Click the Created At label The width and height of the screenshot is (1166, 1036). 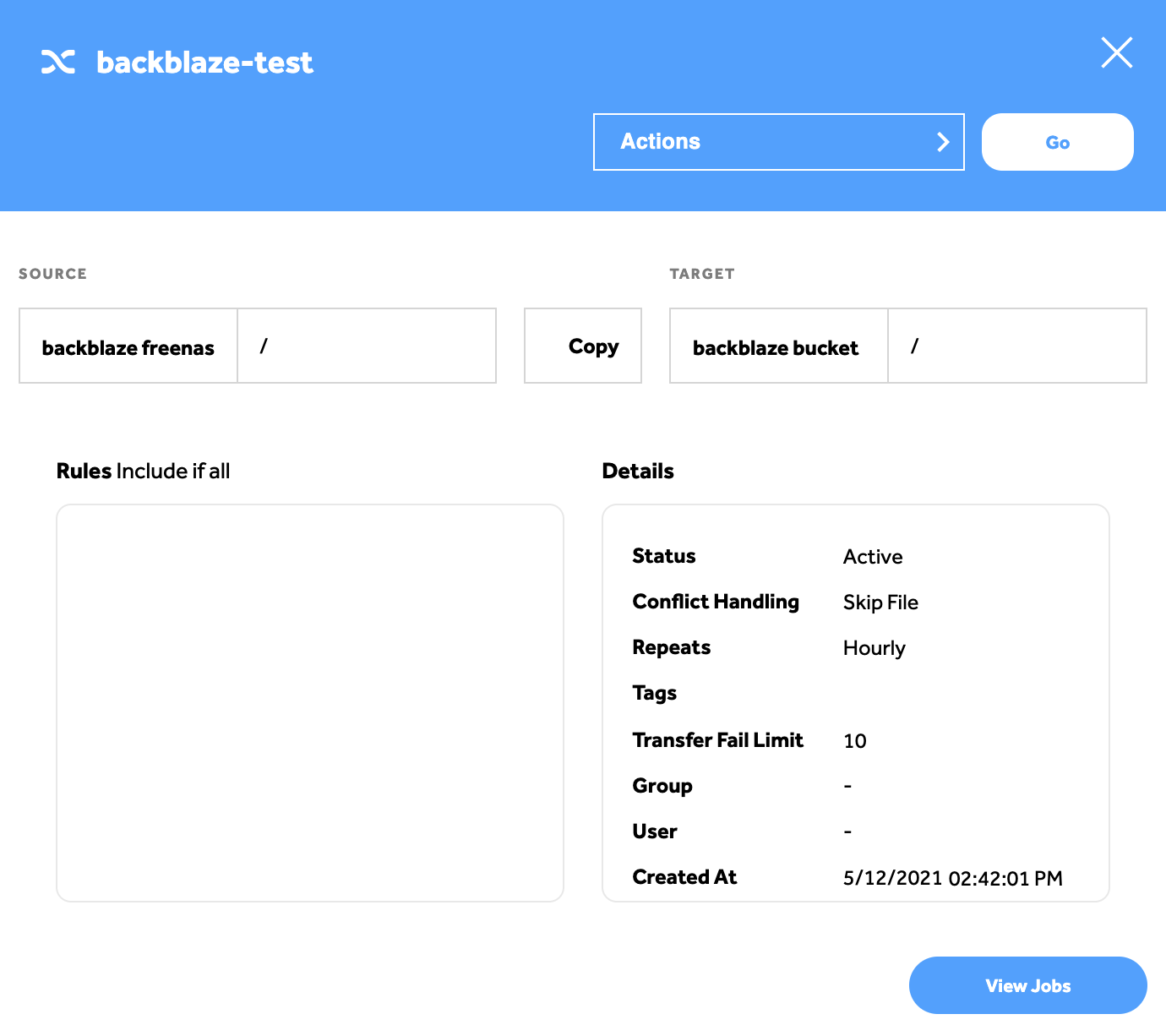pyautogui.click(x=684, y=877)
